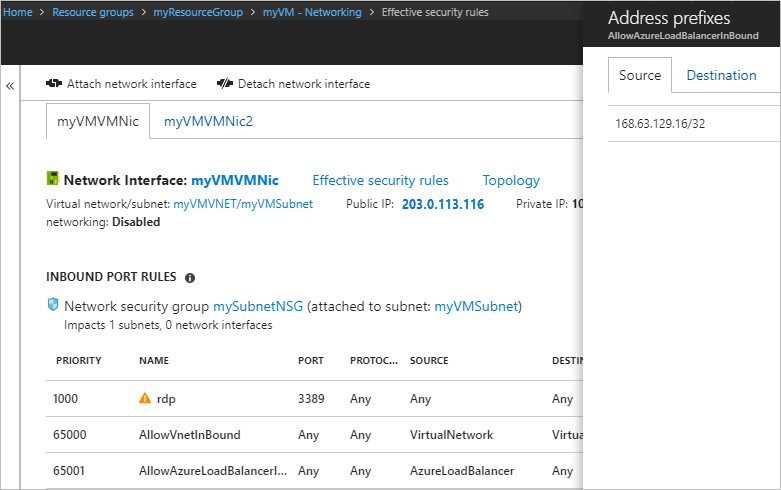
Task: Select the Source tab in Address prefixes
Action: [640, 75]
